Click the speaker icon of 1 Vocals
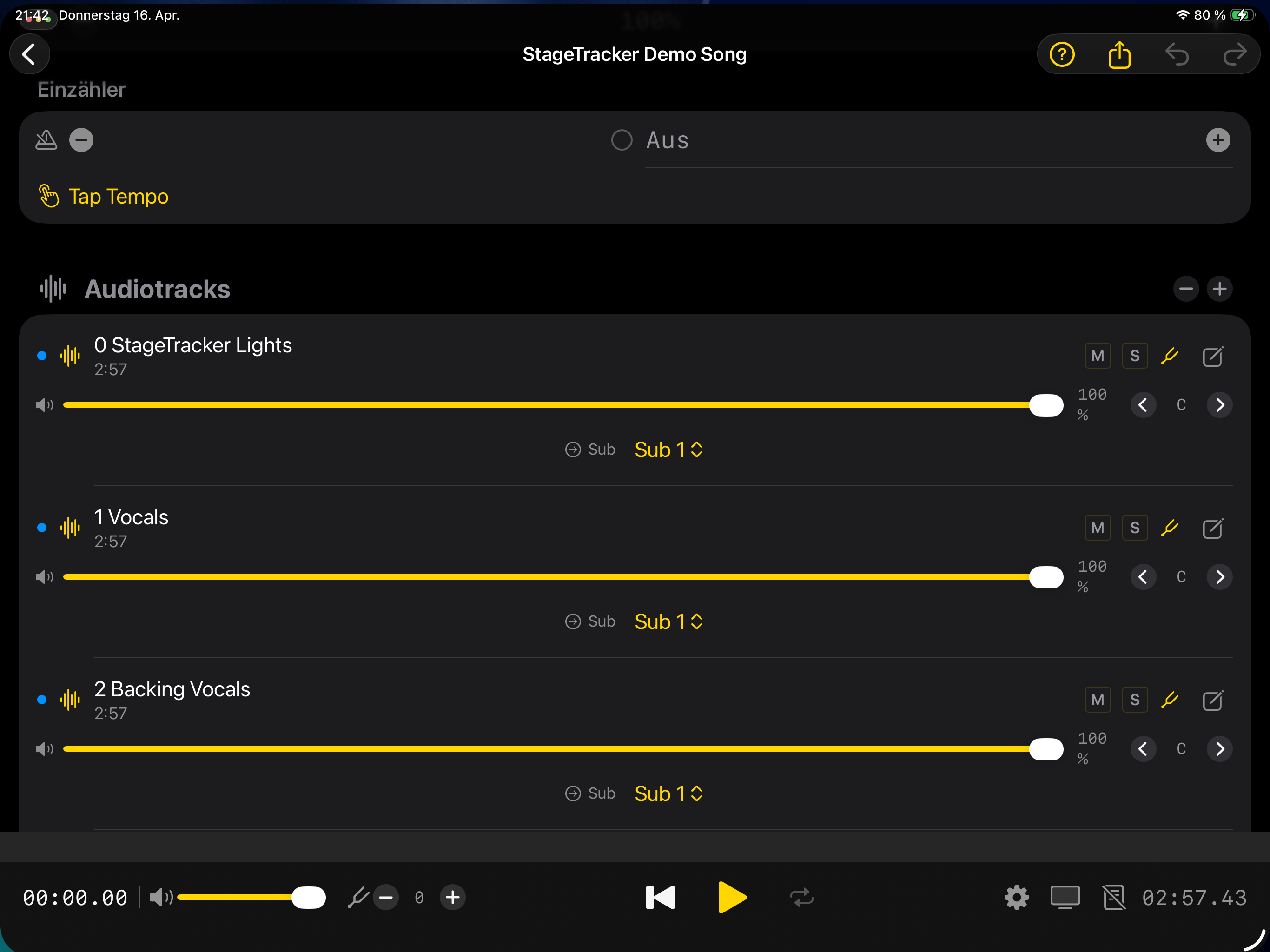1270x952 pixels. [44, 577]
